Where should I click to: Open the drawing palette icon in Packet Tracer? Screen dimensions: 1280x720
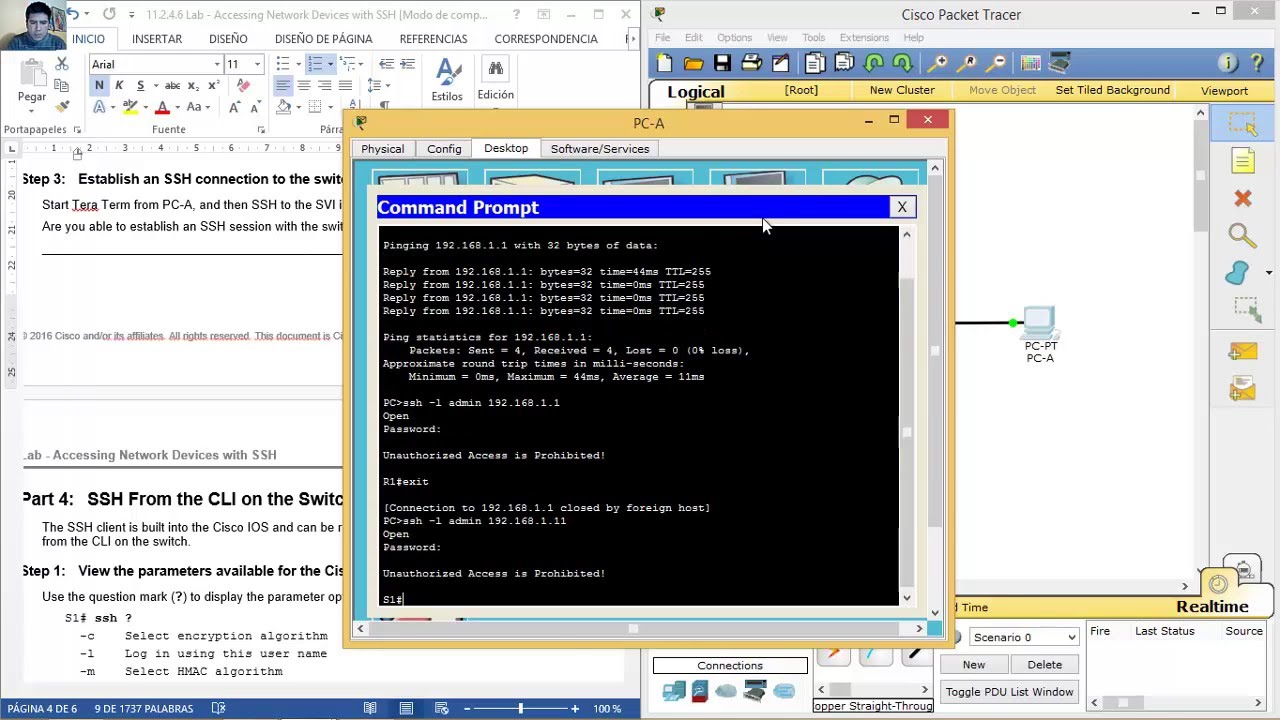(x=1030, y=64)
